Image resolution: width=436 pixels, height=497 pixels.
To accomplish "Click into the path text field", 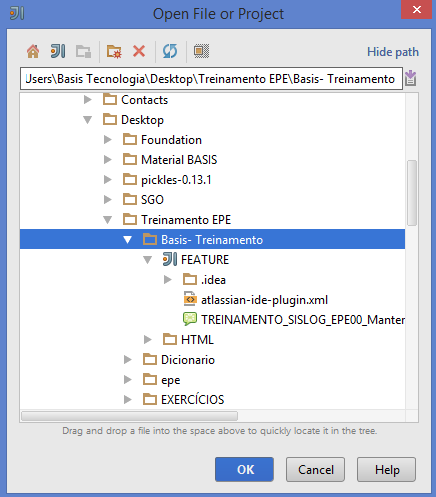I will pos(211,79).
